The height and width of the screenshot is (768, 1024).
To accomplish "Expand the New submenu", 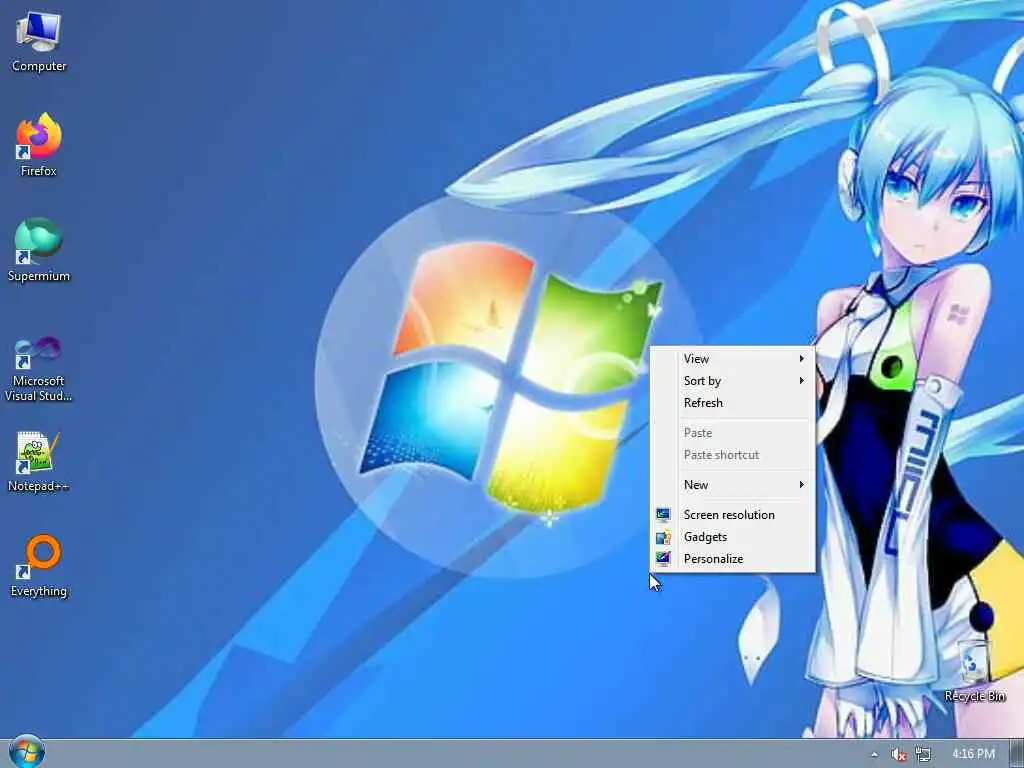I will [733, 485].
